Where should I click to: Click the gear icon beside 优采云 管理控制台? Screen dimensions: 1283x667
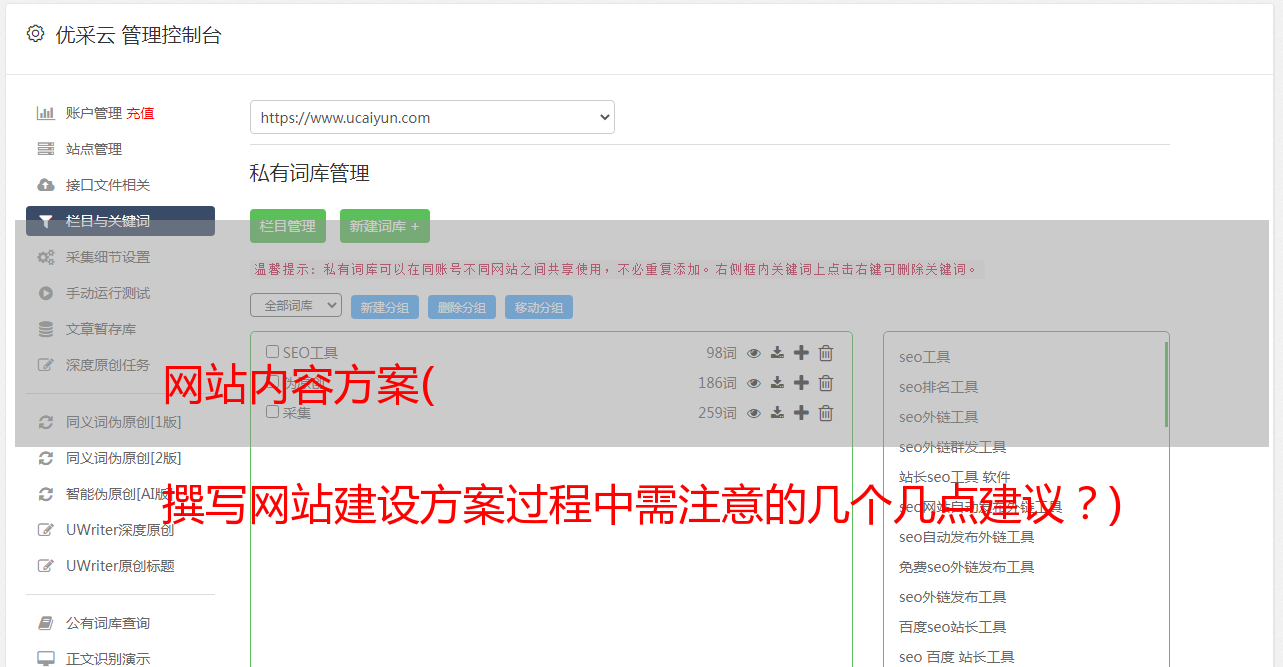coord(36,34)
